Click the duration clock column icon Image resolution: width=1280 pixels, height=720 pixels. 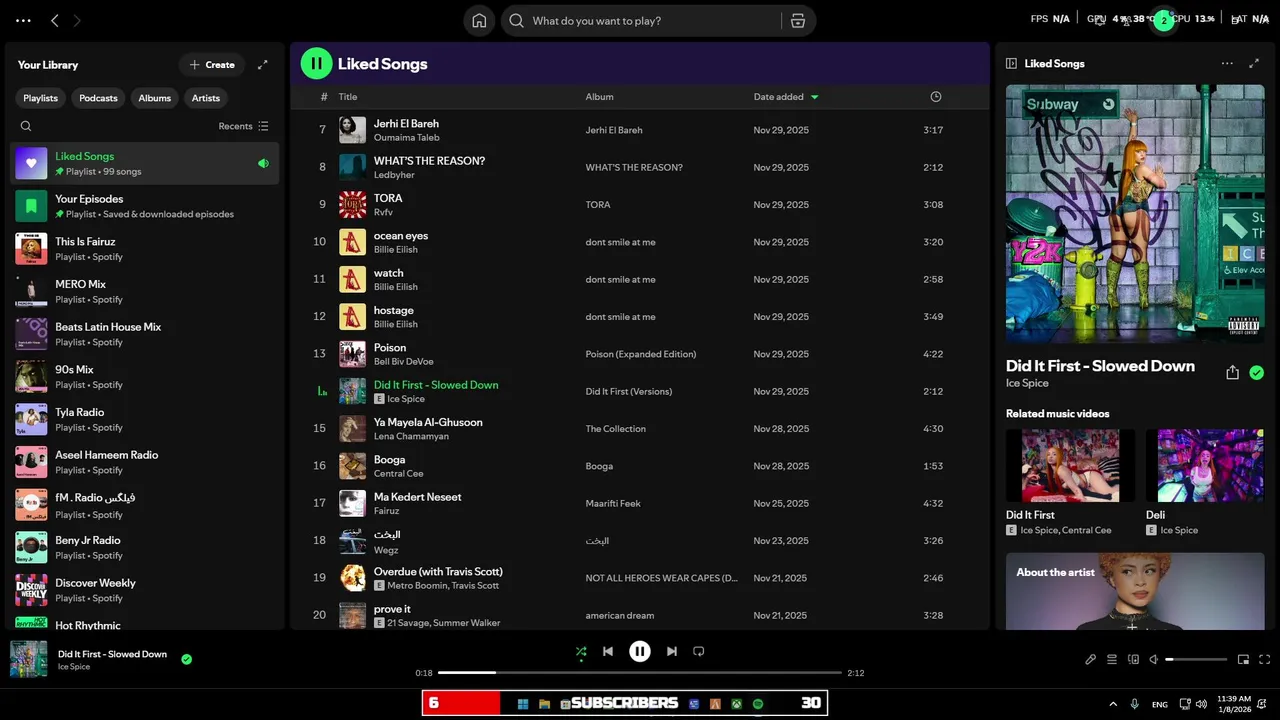point(936,97)
